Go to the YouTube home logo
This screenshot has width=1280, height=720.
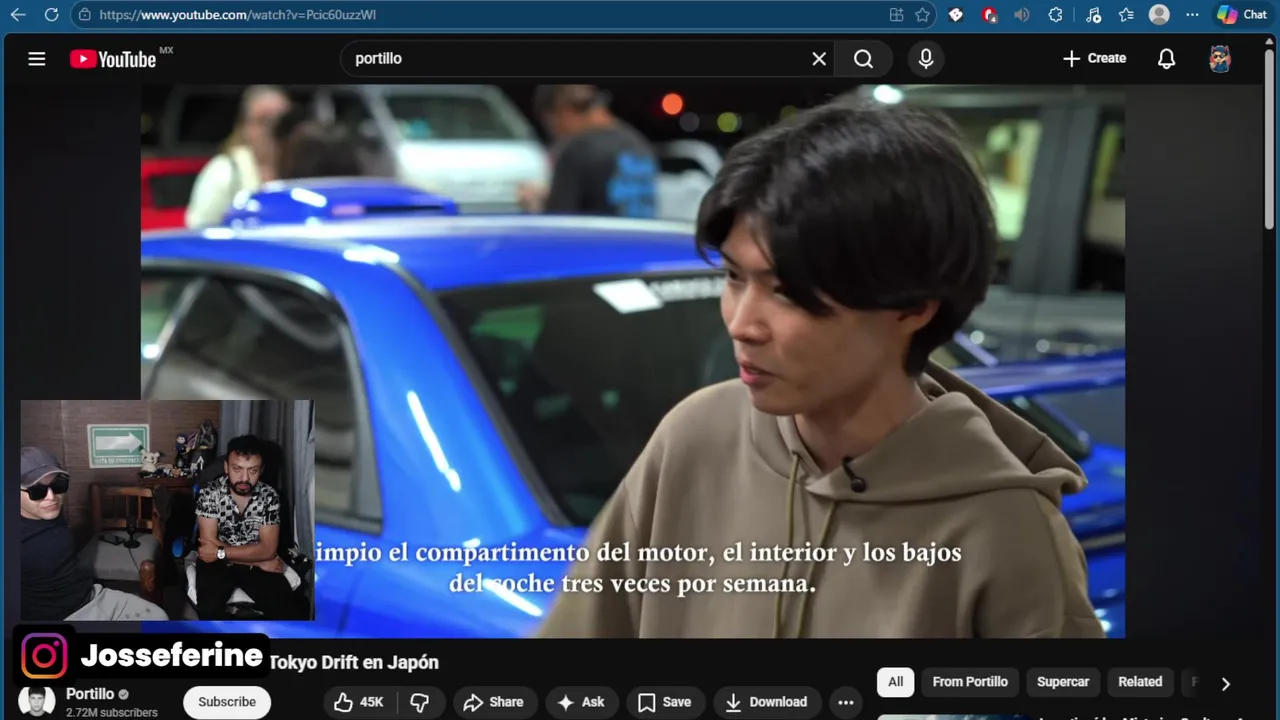pyautogui.click(x=113, y=59)
